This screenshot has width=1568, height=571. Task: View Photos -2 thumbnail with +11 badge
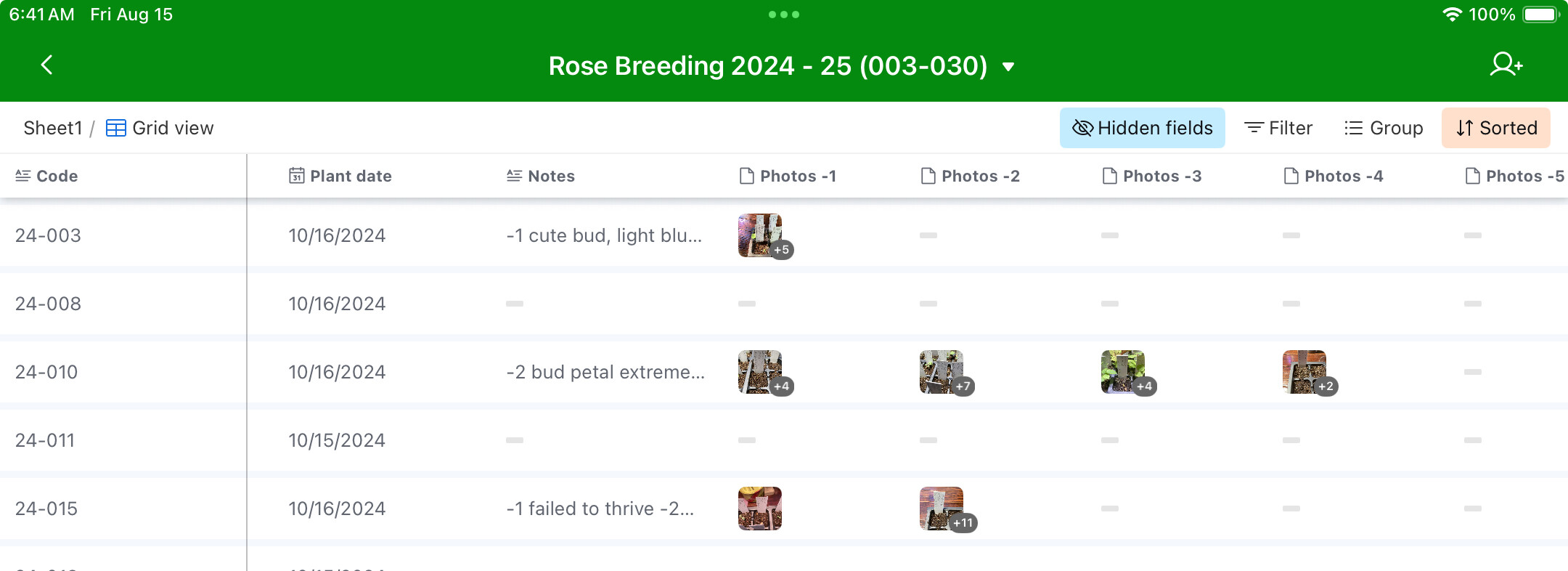(942, 509)
